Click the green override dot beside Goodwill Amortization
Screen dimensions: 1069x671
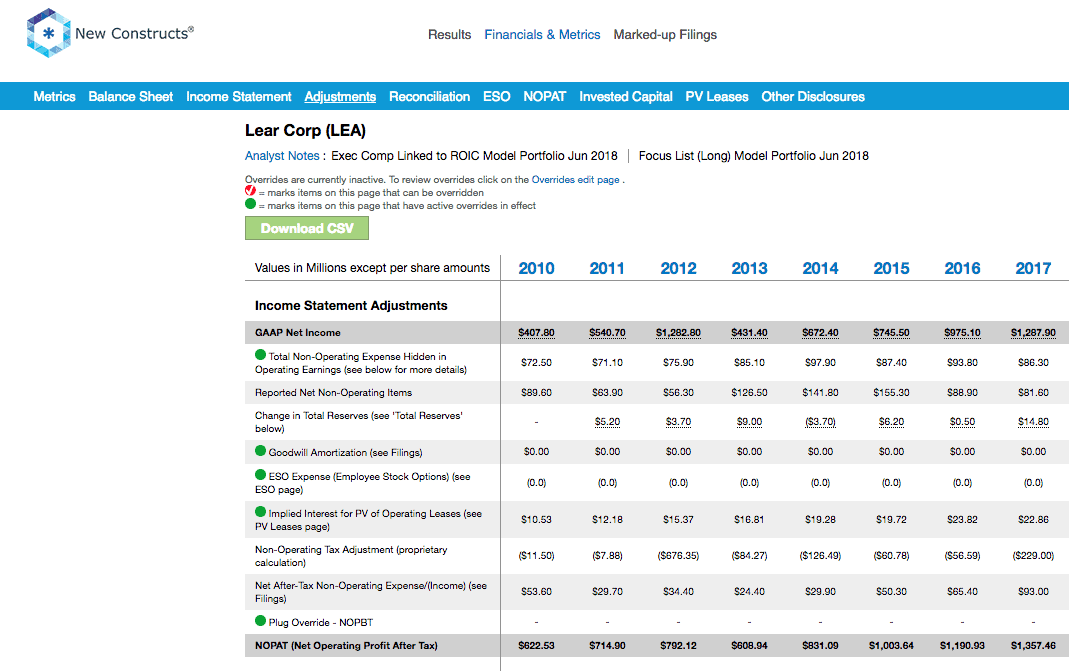coord(260,451)
